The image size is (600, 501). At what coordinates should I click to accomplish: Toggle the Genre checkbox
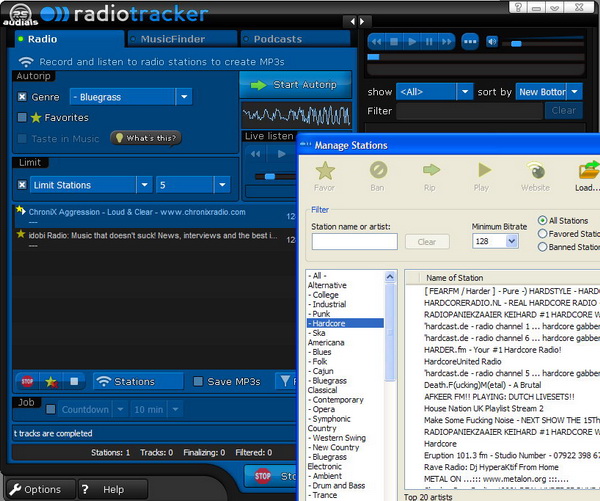click(22, 96)
